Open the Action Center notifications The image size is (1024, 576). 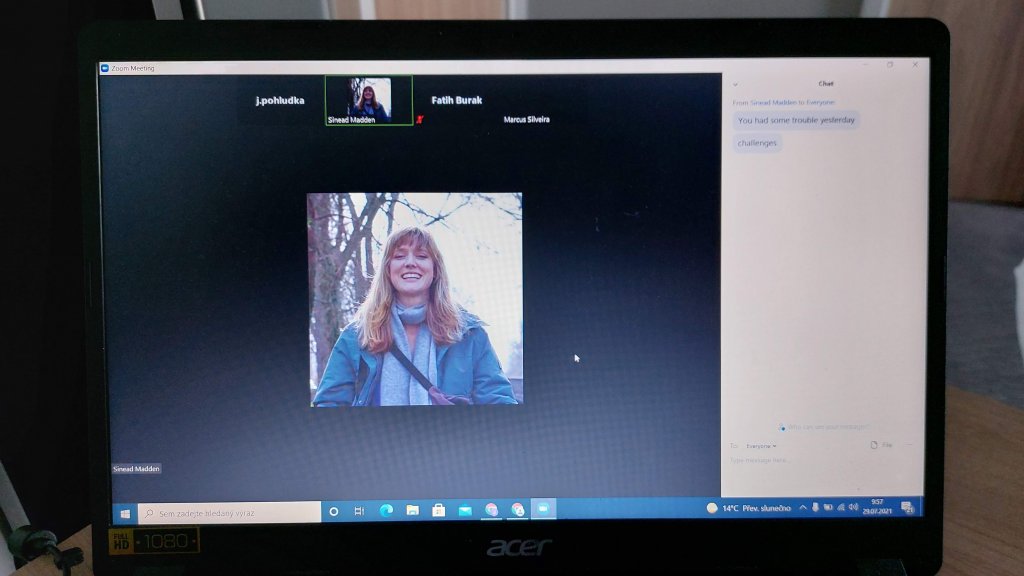click(x=906, y=507)
